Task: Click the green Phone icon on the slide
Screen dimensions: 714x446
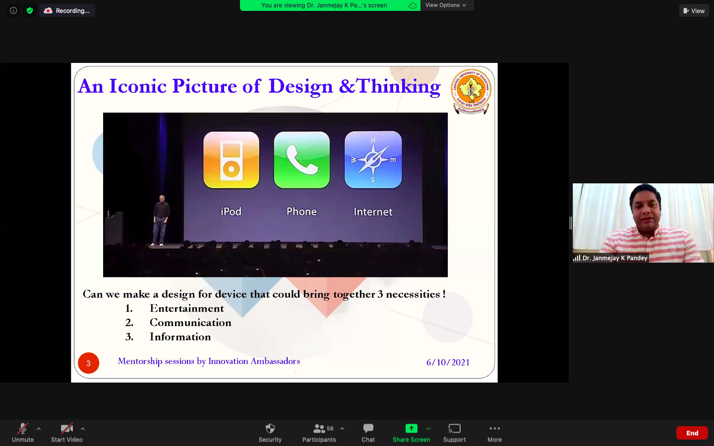Action: pyautogui.click(x=302, y=160)
